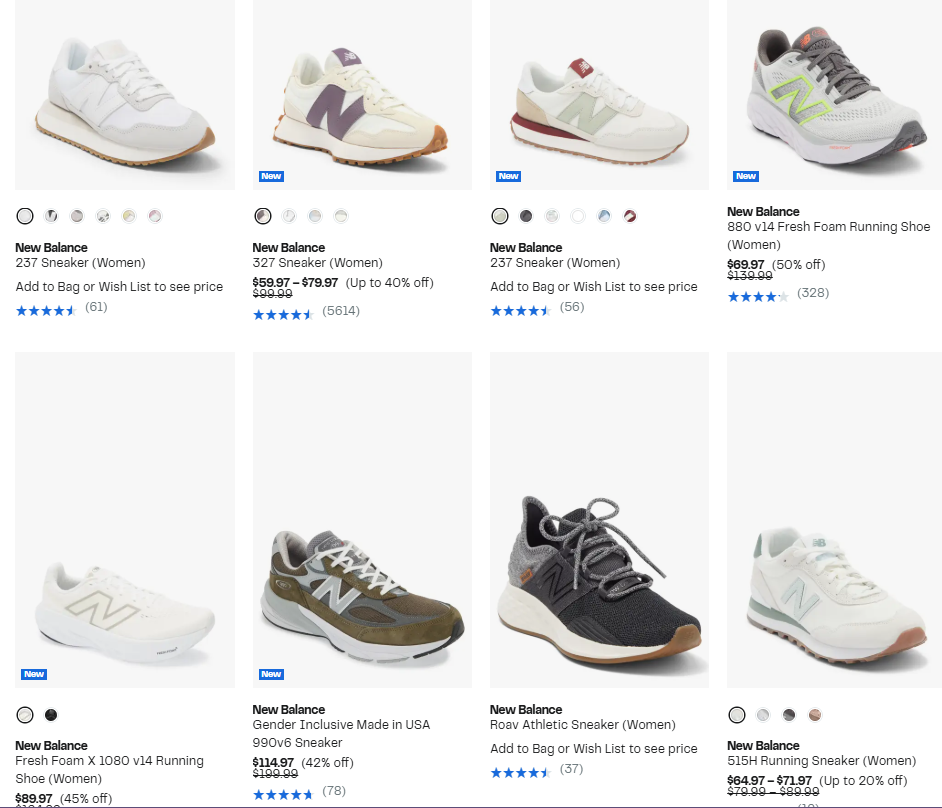Click the star rating of the 990v6 Sneaker
The width and height of the screenshot is (942, 808).
pos(283,794)
